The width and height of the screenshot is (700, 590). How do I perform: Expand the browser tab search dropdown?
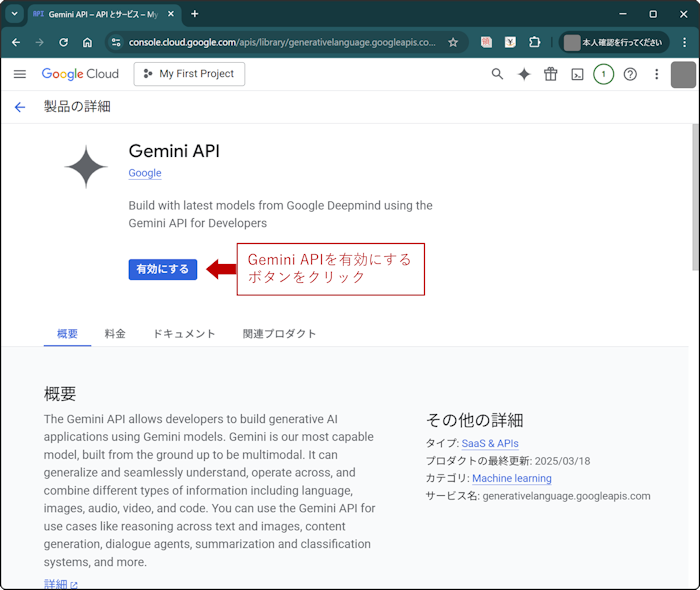point(14,14)
